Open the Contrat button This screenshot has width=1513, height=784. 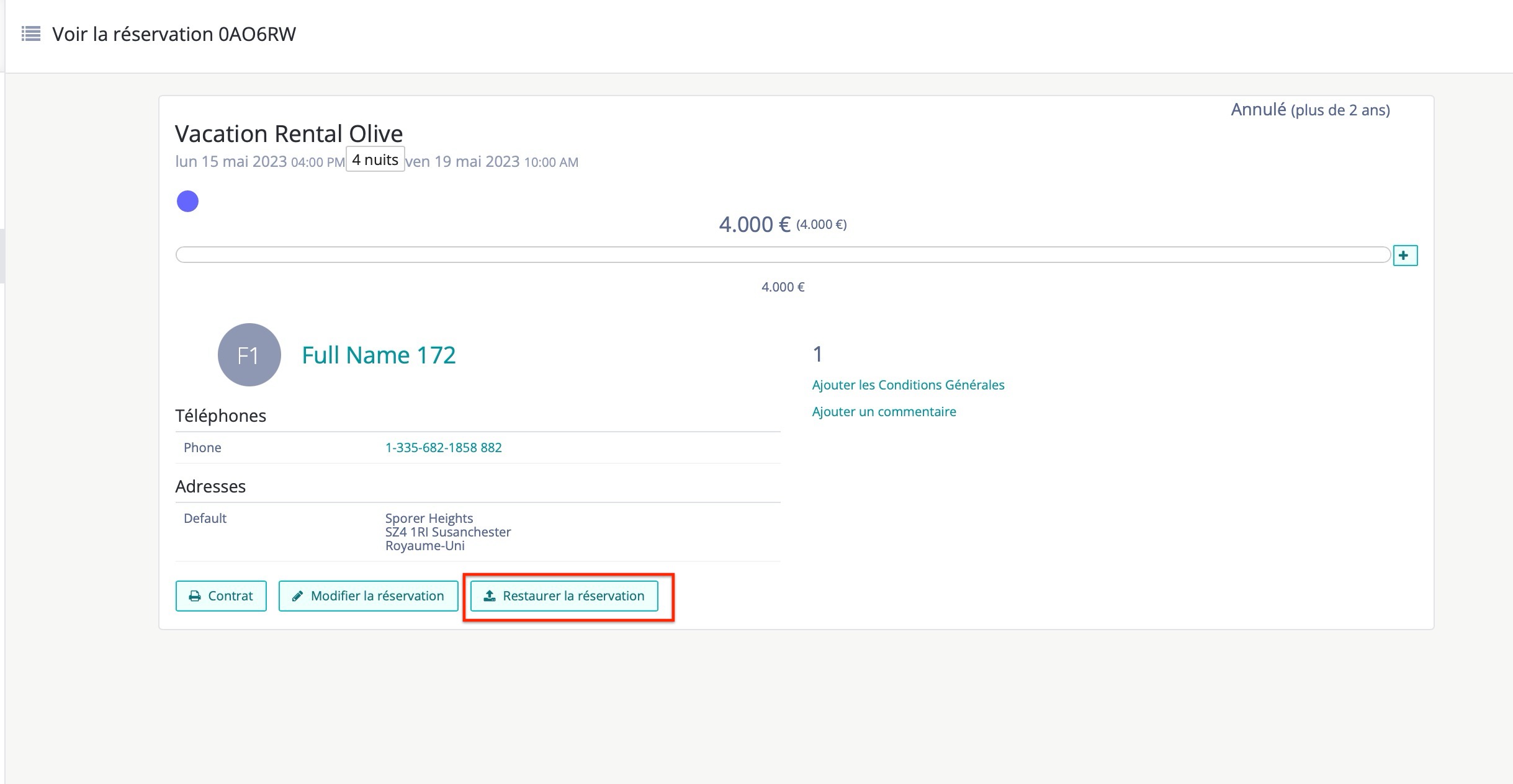[x=221, y=596]
